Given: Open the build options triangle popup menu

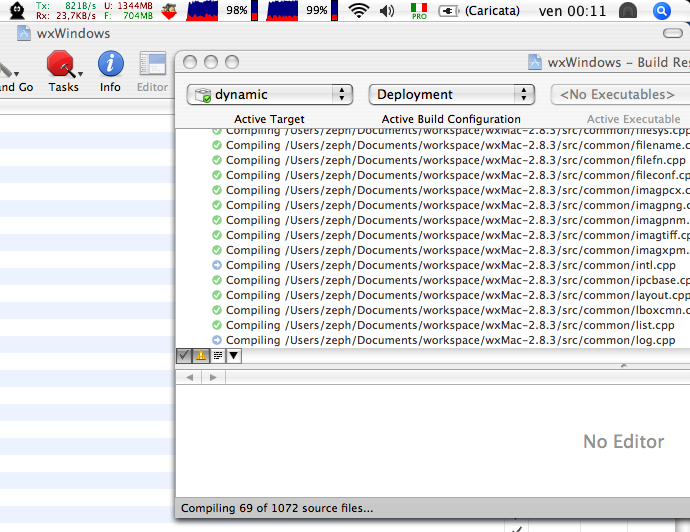Looking at the screenshot, I should (233, 356).
